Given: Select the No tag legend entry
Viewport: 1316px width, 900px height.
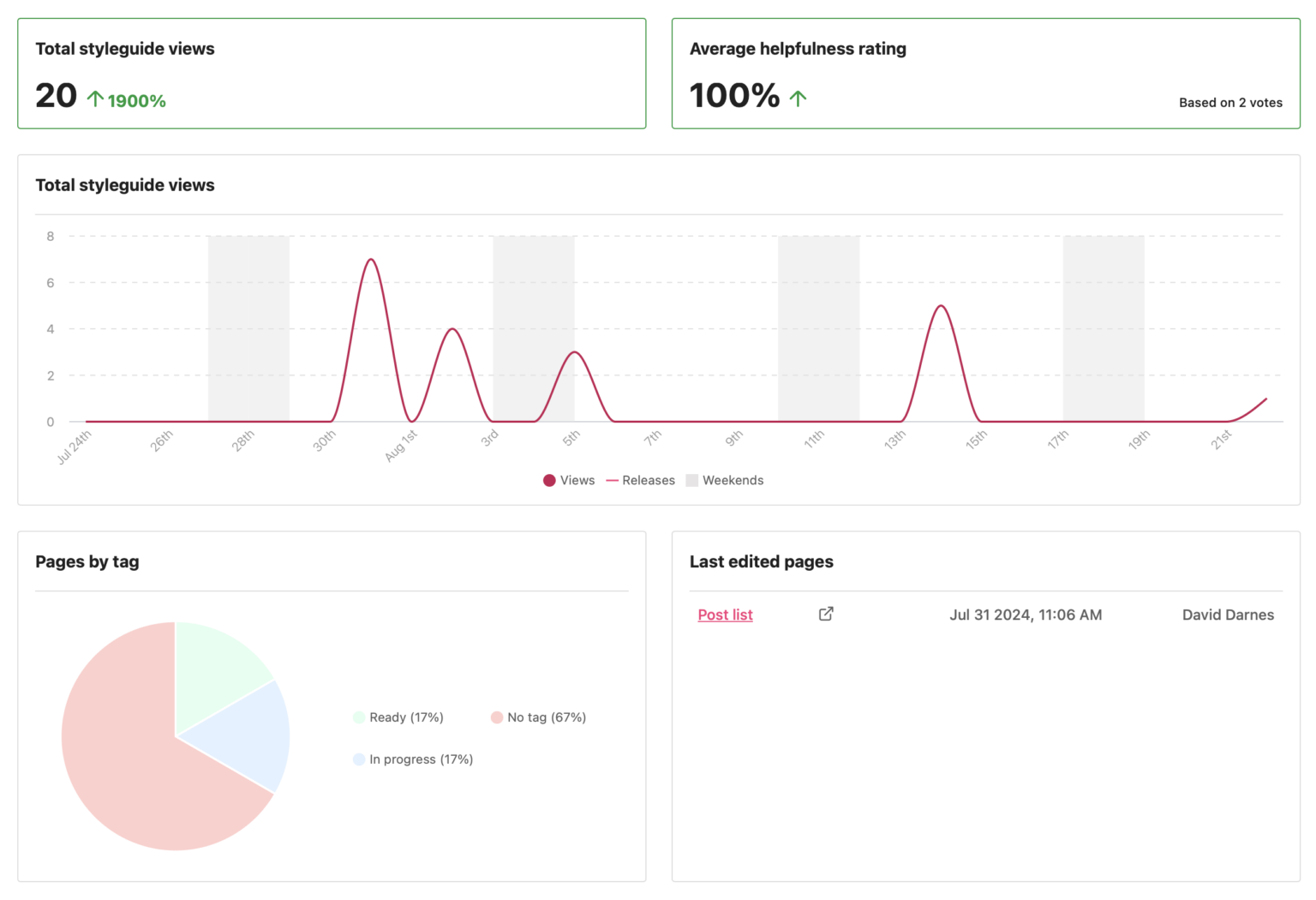Looking at the screenshot, I should point(538,717).
